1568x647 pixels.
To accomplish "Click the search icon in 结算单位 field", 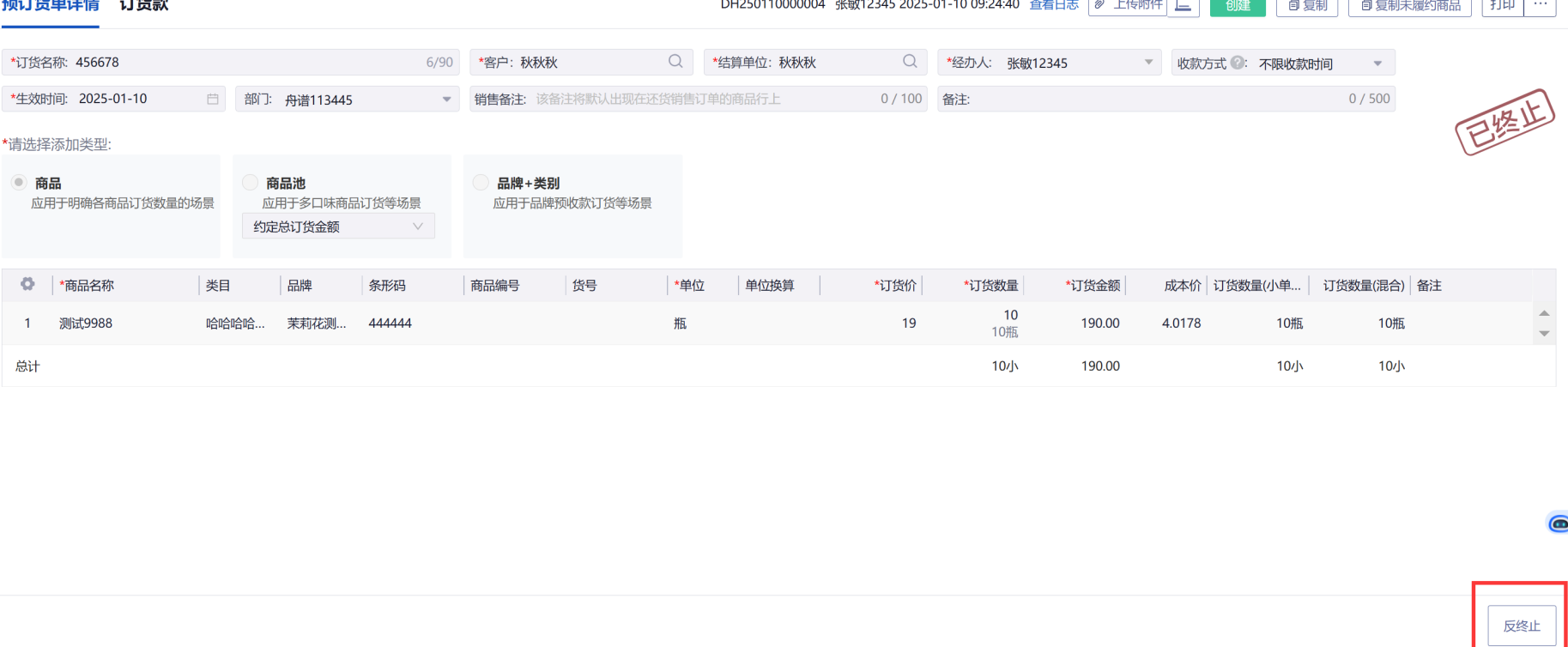I will point(910,62).
